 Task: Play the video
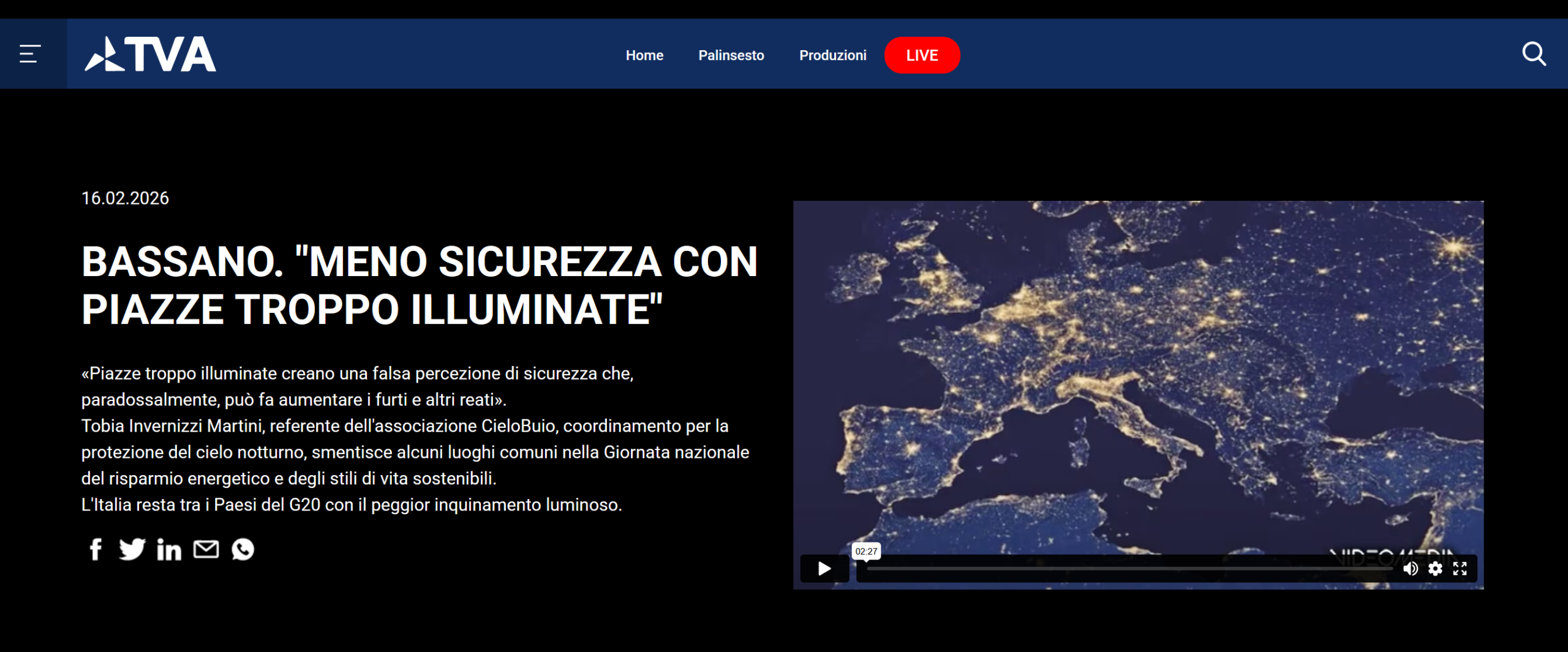click(x=824, y=569)
